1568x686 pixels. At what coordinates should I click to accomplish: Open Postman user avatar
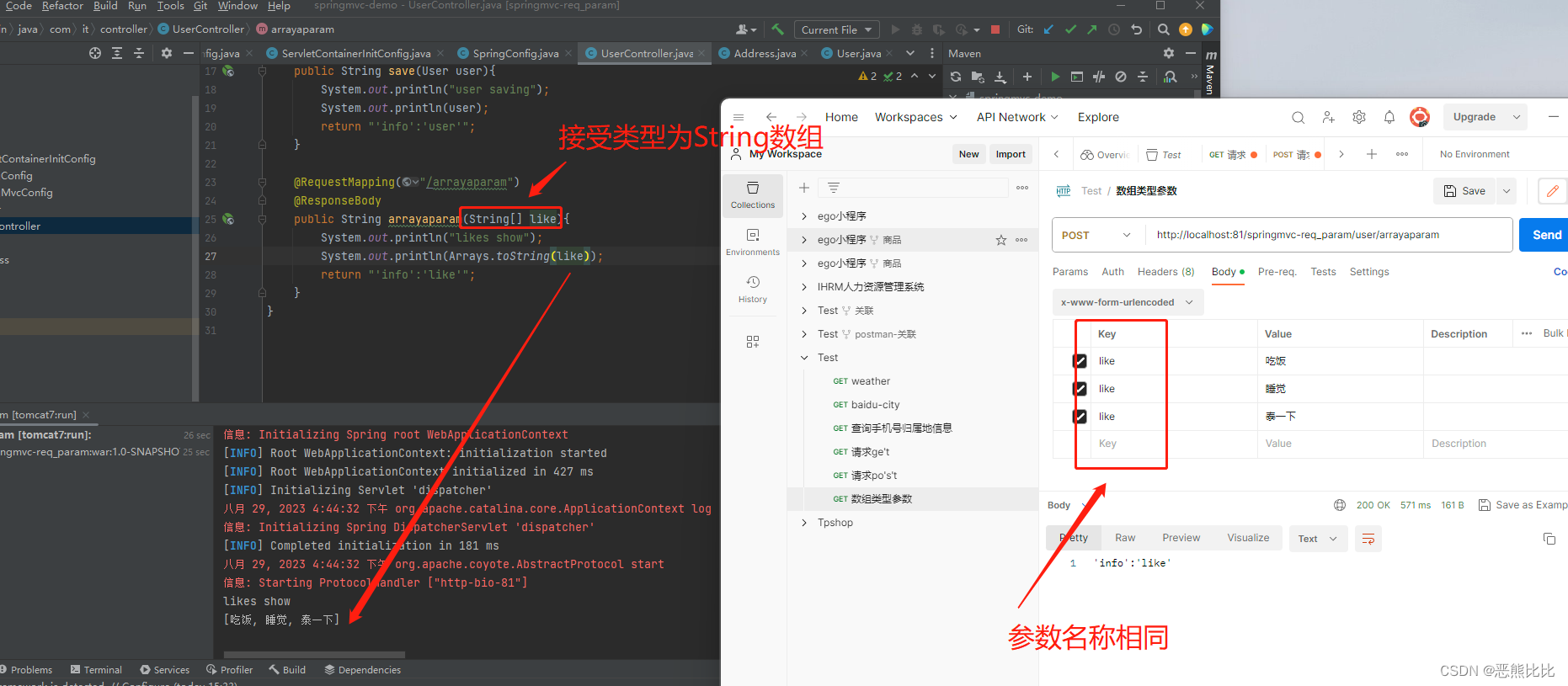pyautogui.click(x=1420, y=118)
